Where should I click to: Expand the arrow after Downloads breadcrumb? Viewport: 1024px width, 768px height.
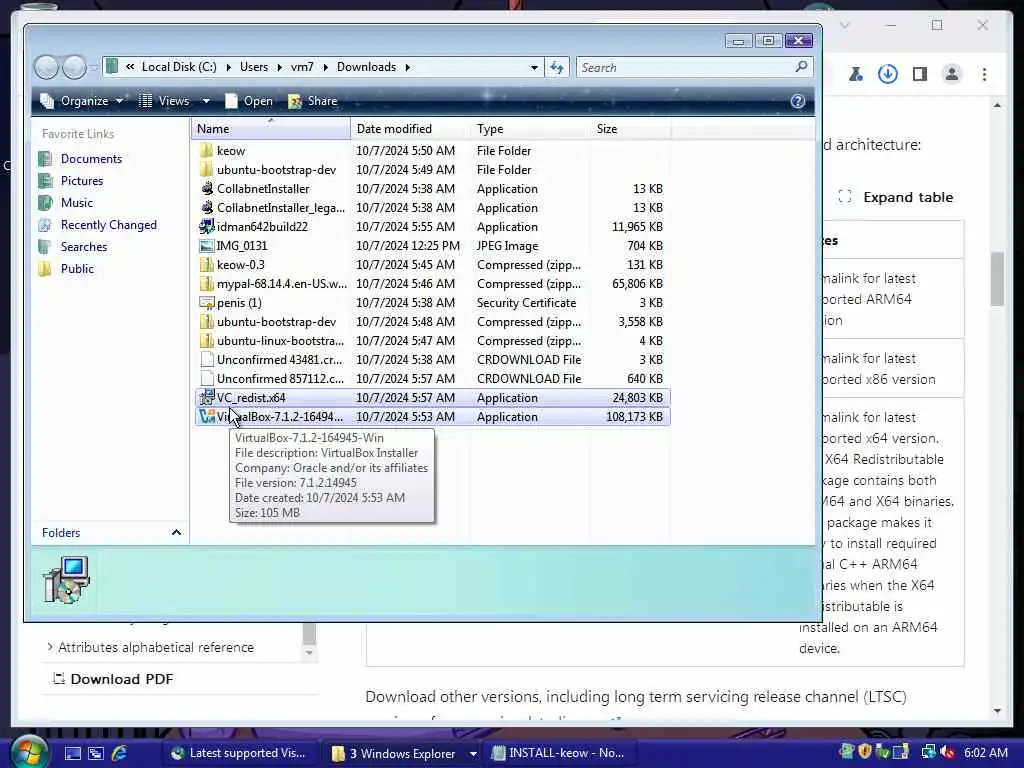[x=407, y=67]
